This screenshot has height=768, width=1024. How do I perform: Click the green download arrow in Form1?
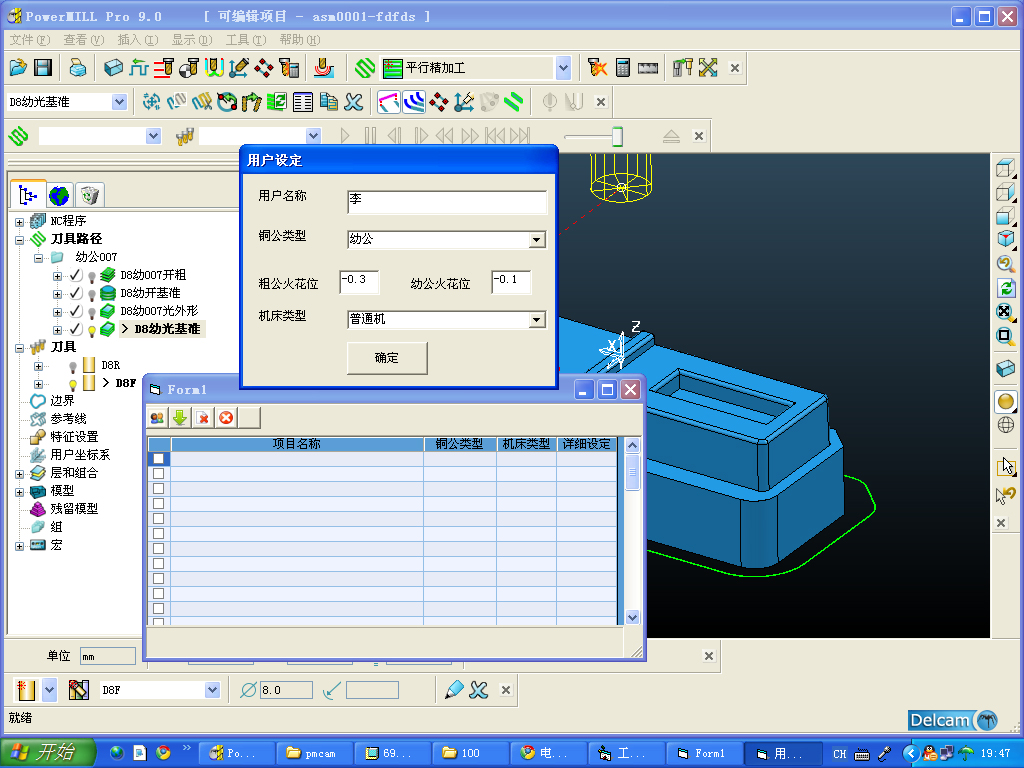[180, 418]
